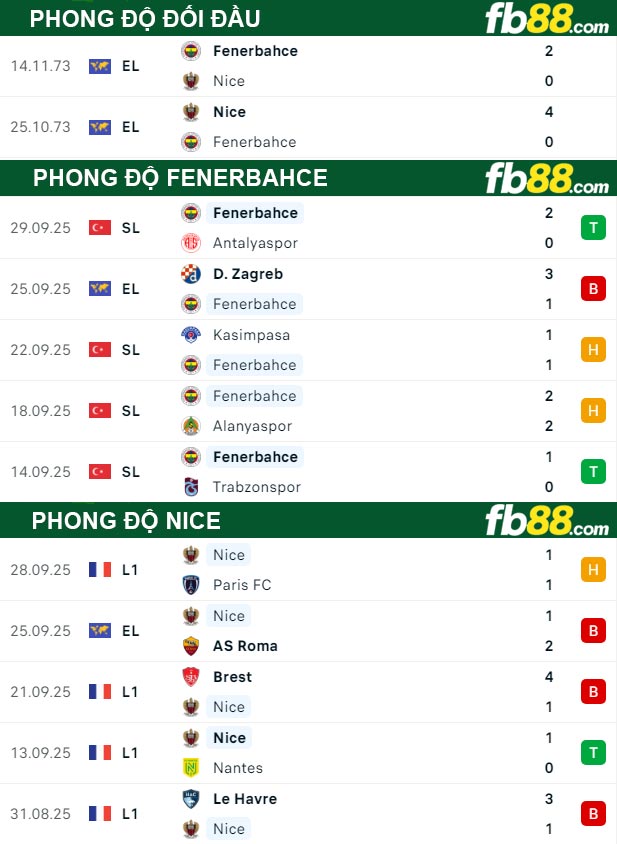Click the Trabzonspor club crest
This screenshot has height=844, width=617.
(190, 487)
